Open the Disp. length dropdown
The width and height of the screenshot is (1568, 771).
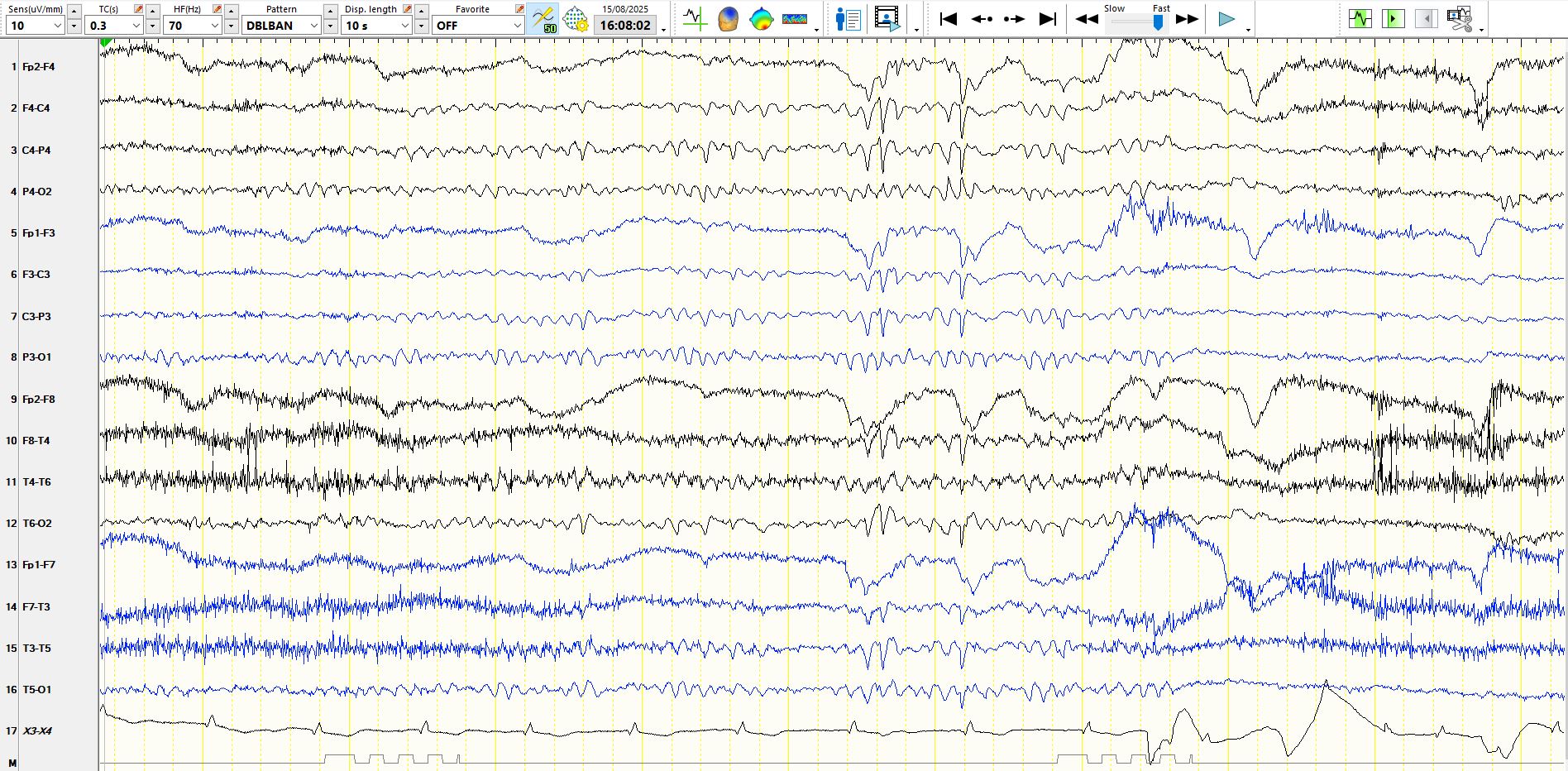376,26
